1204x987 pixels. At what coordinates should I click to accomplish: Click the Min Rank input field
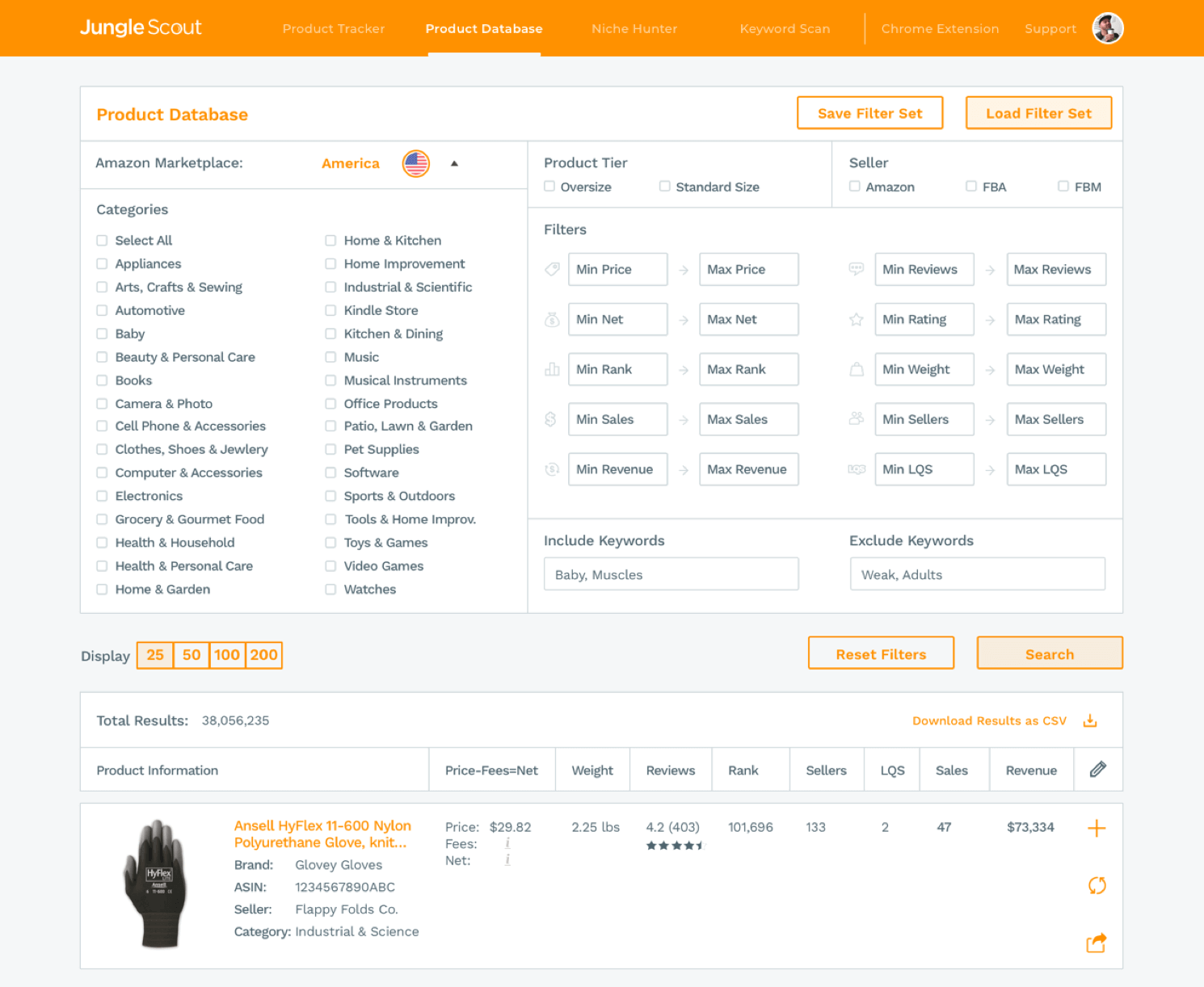click(x=617, y=369)
